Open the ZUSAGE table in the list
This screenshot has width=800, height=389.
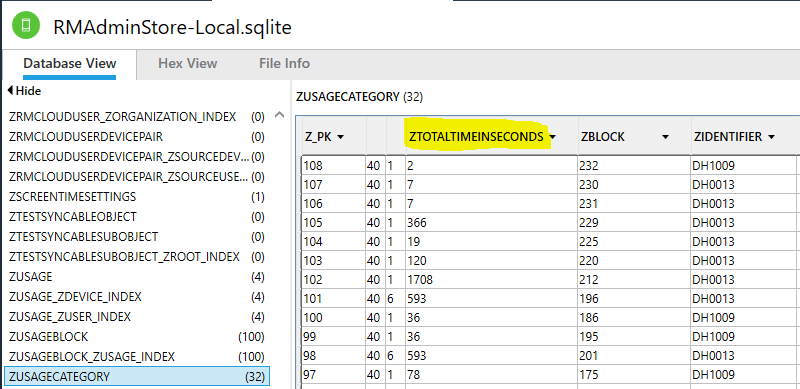(x=137, y=277)
